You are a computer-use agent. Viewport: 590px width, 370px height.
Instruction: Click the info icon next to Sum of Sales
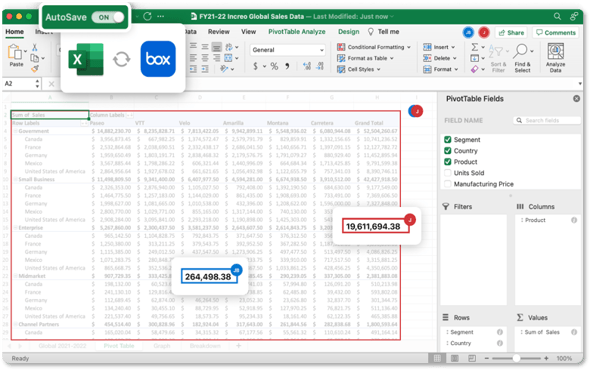pos(574,332)
